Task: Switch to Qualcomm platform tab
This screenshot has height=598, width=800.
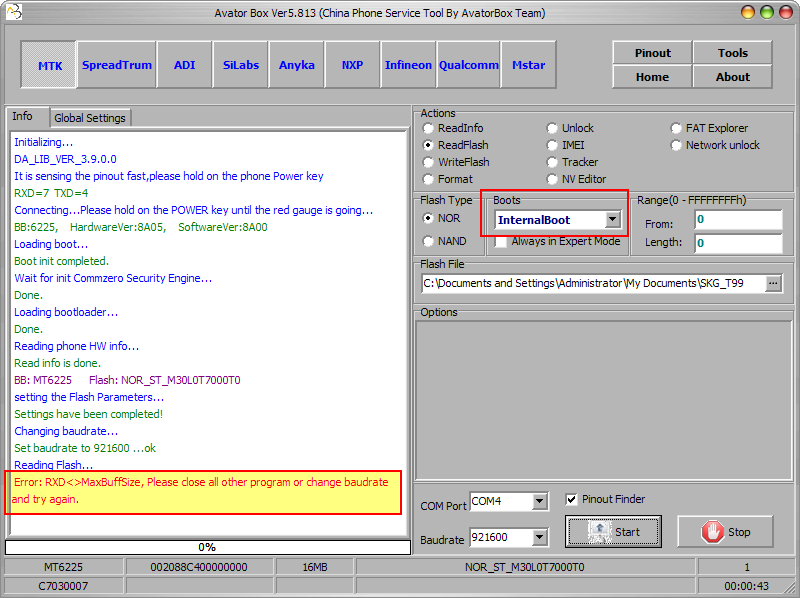Action: pyautogui.click(x=468, y=65)
